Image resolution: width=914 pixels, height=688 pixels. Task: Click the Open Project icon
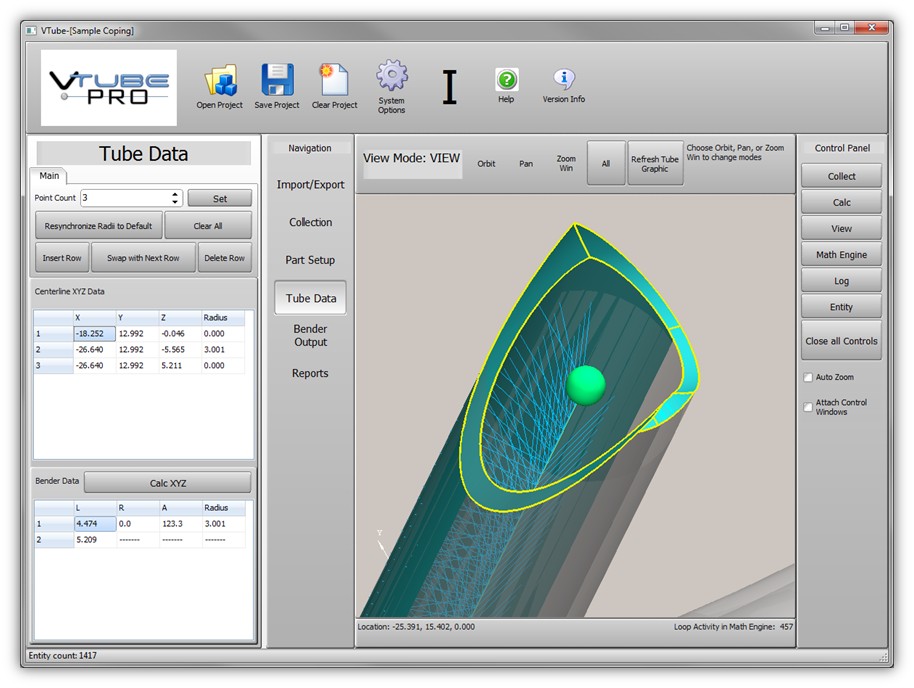[219, 81]
